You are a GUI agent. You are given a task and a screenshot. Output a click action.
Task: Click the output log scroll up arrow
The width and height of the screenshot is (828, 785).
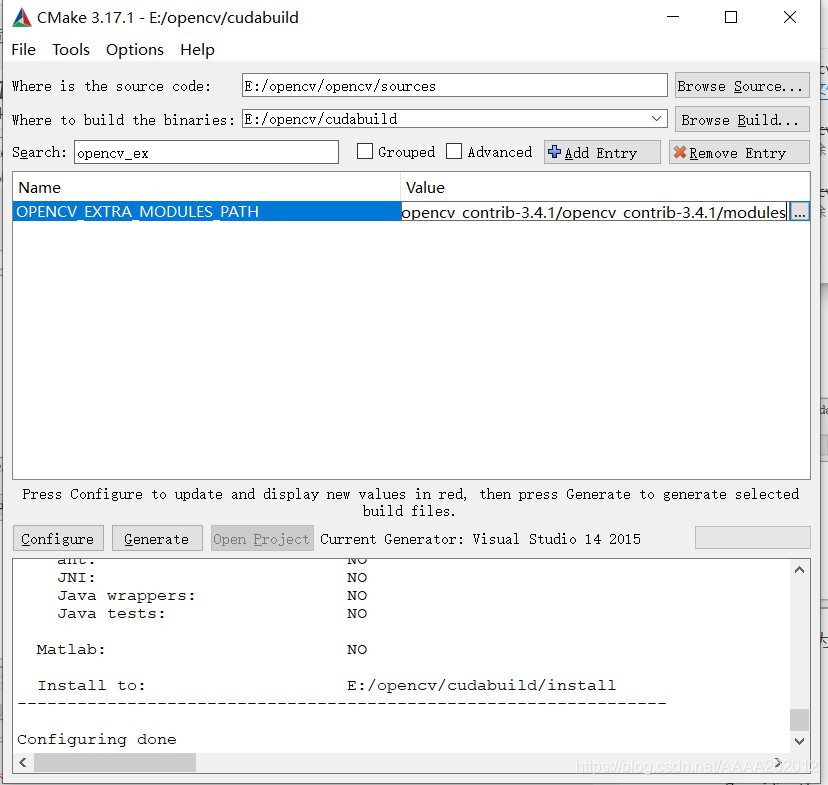coord(799,570)
